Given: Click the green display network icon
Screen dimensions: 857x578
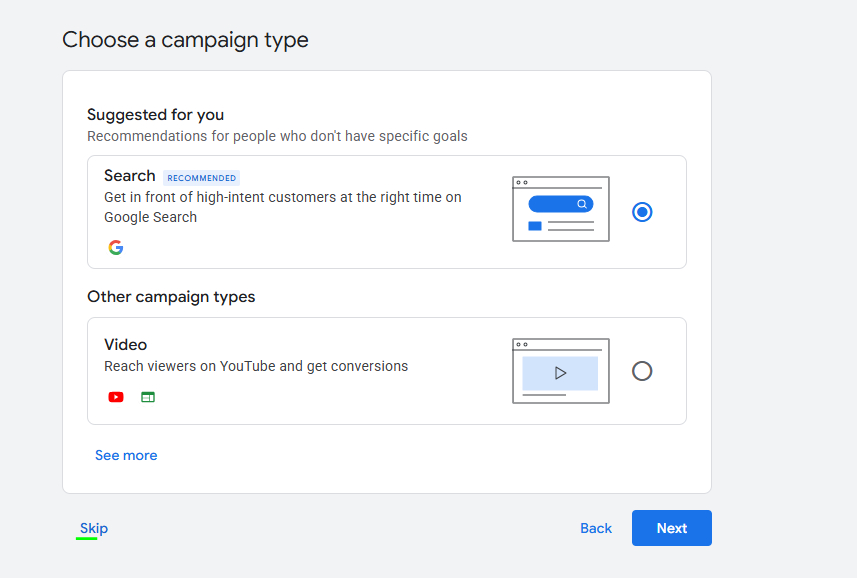Looking at the screenshot, I should pyautogui.click(x=148, y=397).
